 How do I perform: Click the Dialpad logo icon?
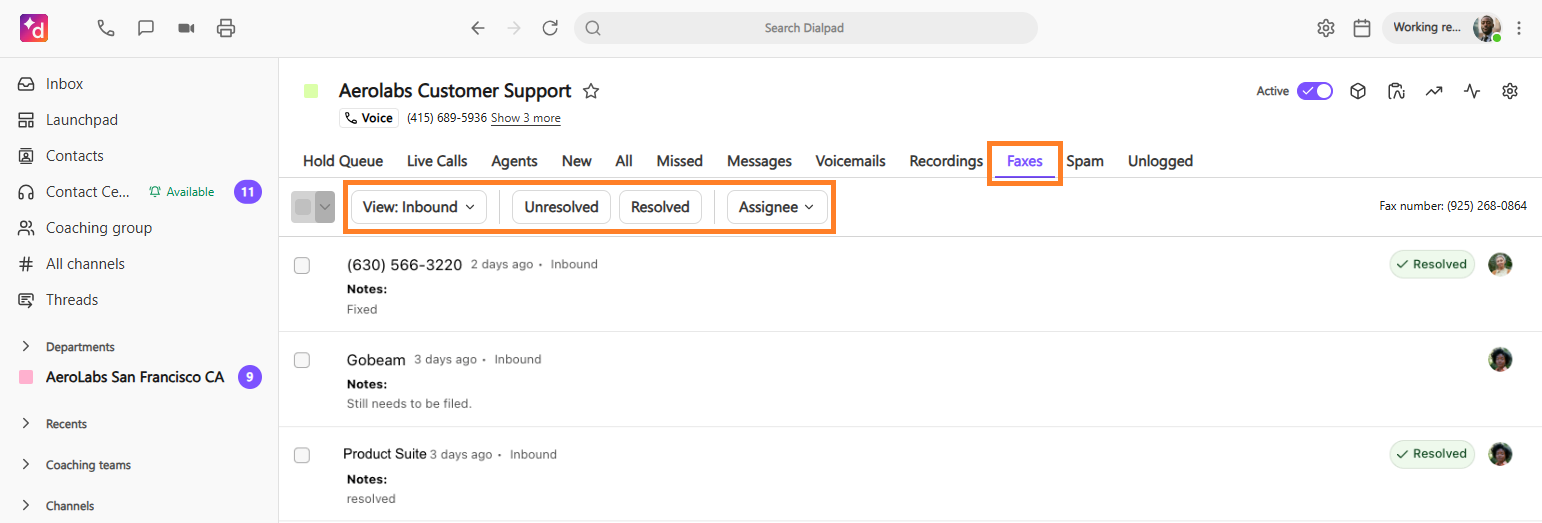34,28
